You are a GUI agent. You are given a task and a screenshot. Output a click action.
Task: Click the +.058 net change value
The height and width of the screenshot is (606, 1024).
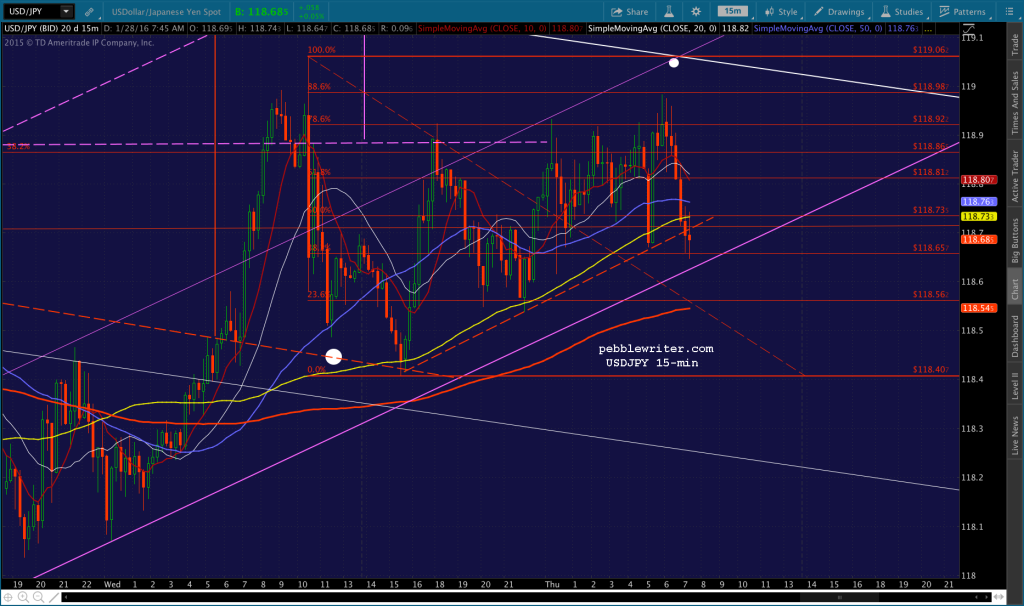tap(309, 8)
